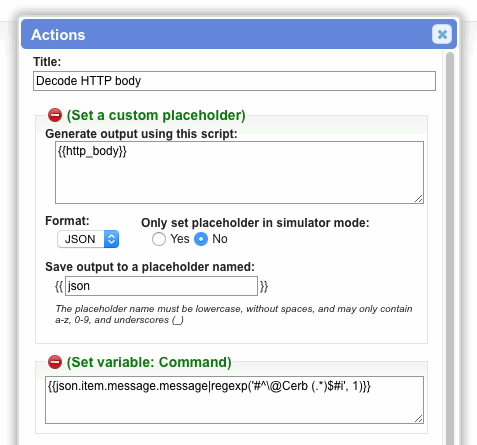The image size is (477, 445).
Task: Click the placeholder name field containing json
Action: tap(161, 286)
